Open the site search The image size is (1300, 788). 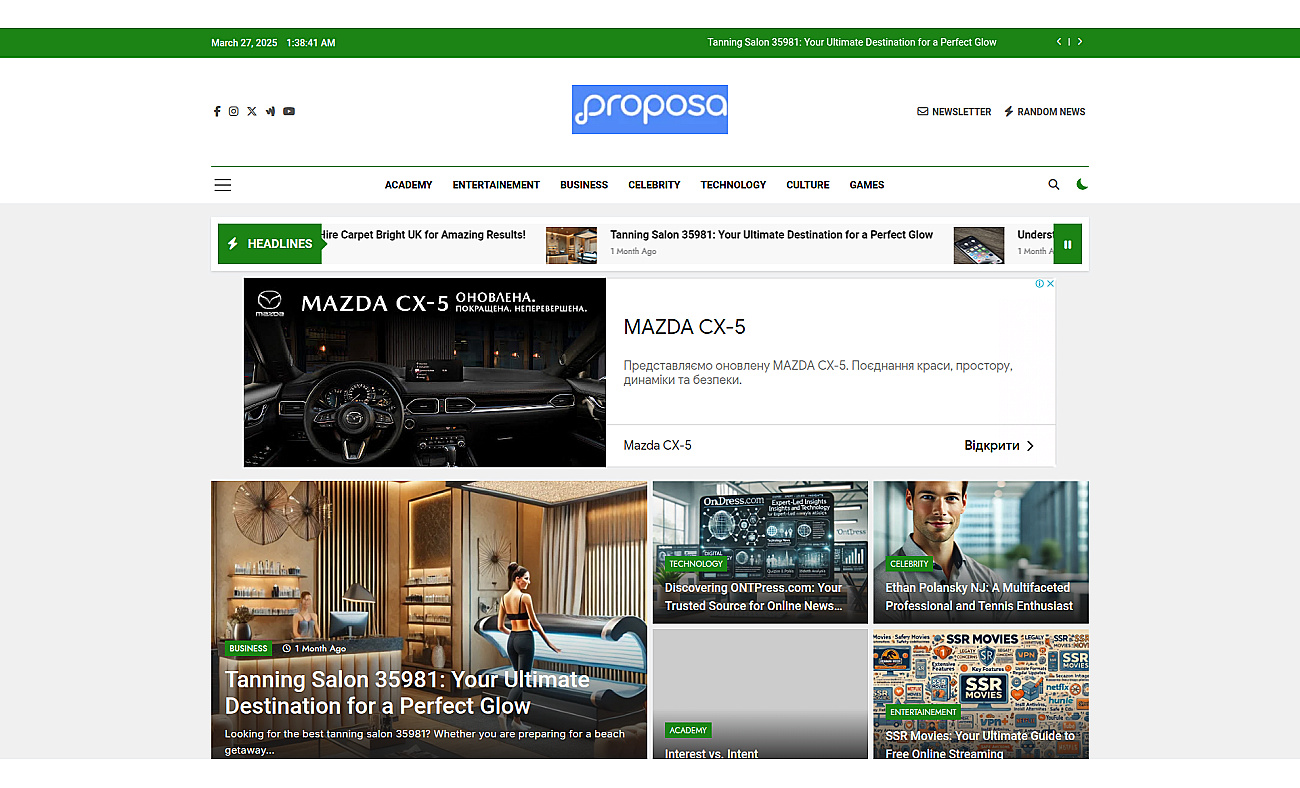pos(1053,185)
